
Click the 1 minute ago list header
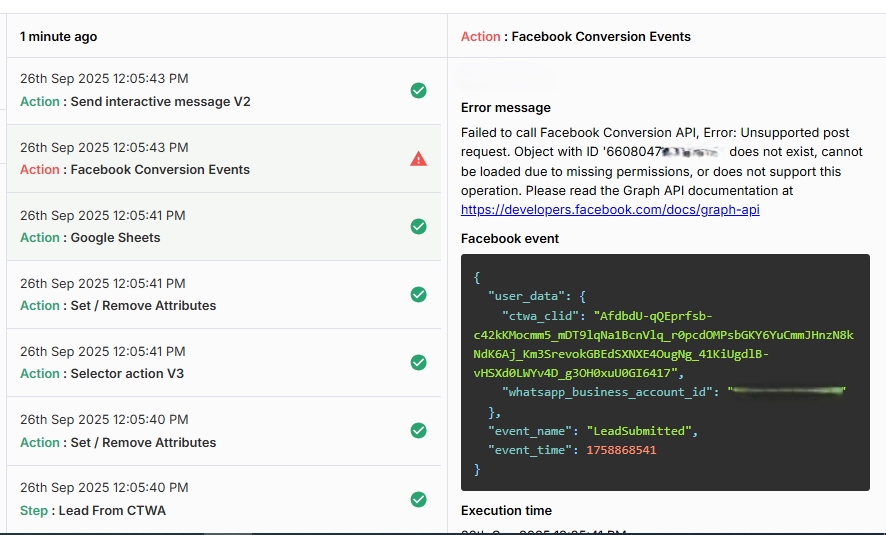59,37
